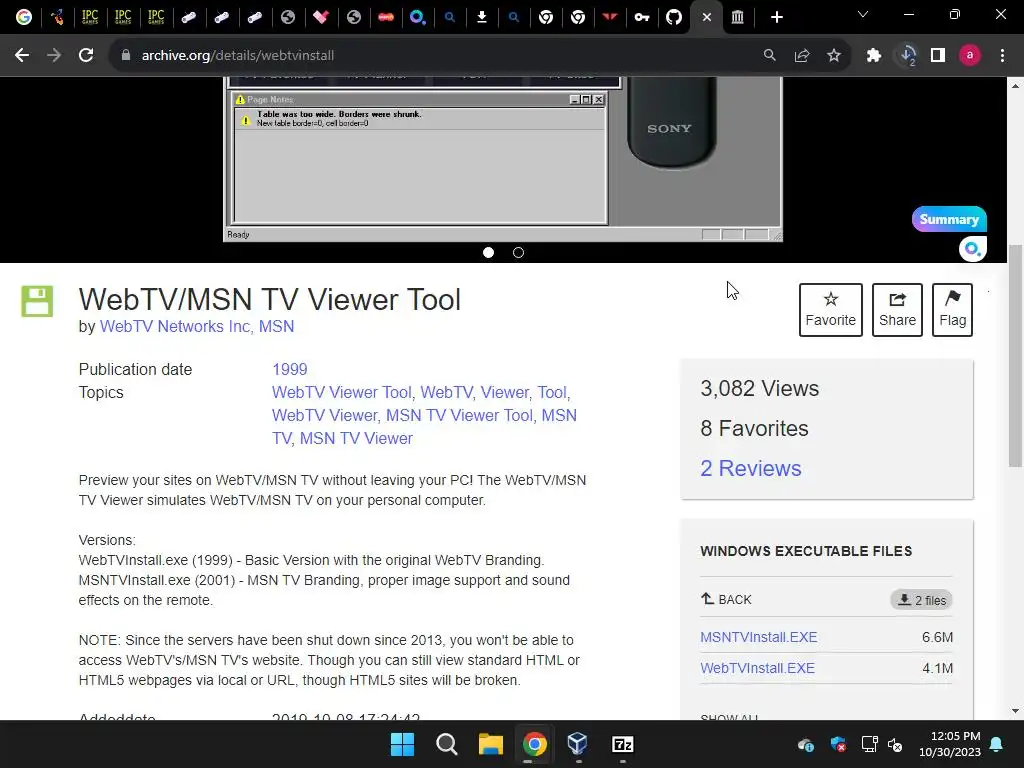Open the 2 Reviews link

(750, 468)
